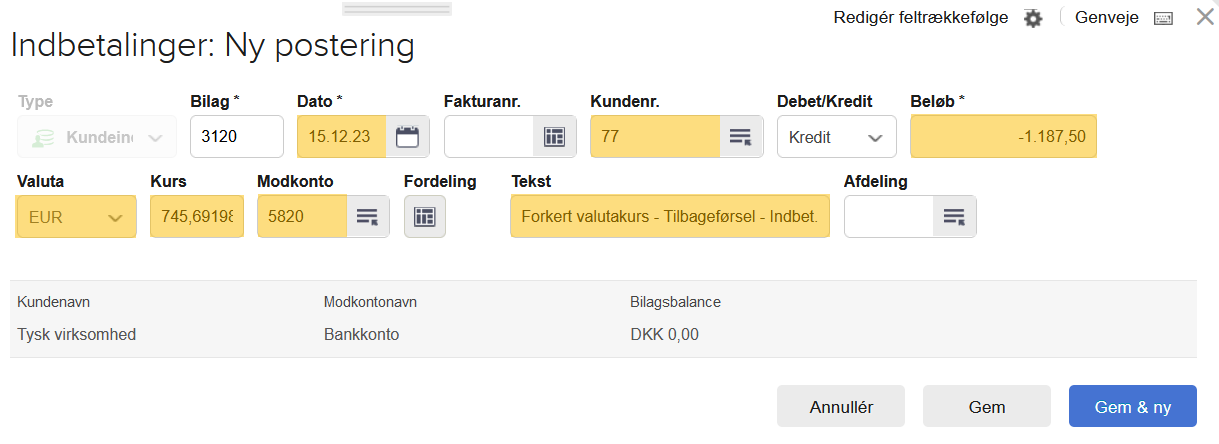This screenshot has width=1219, height=444.
Task: Click the Fordeling table icon
Action: [424, 216]
